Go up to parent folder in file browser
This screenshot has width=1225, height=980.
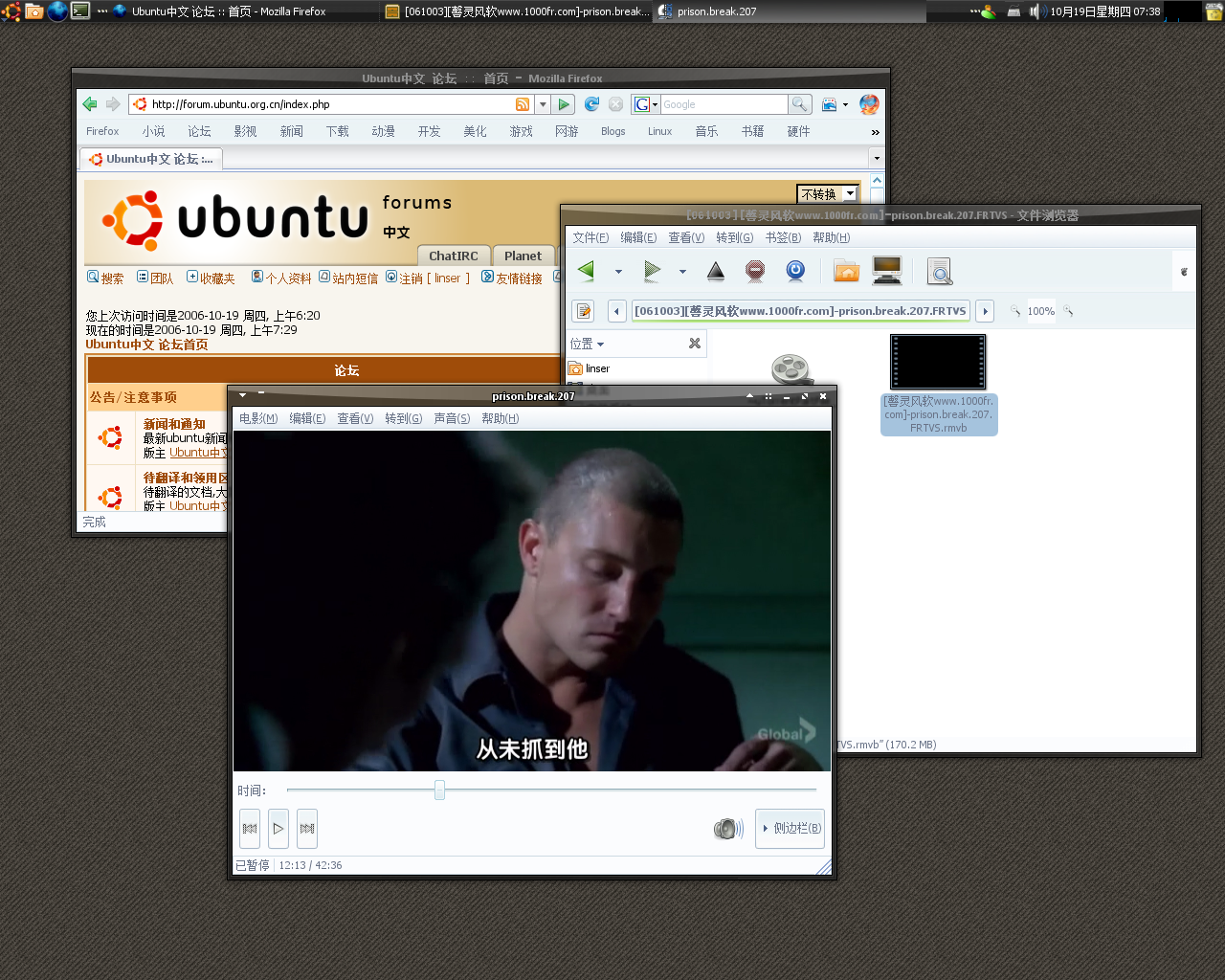click(x=716, y=271)
